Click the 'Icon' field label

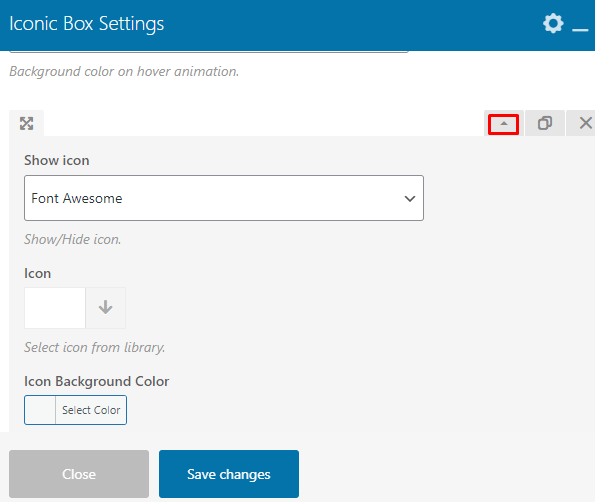point(38,274)
